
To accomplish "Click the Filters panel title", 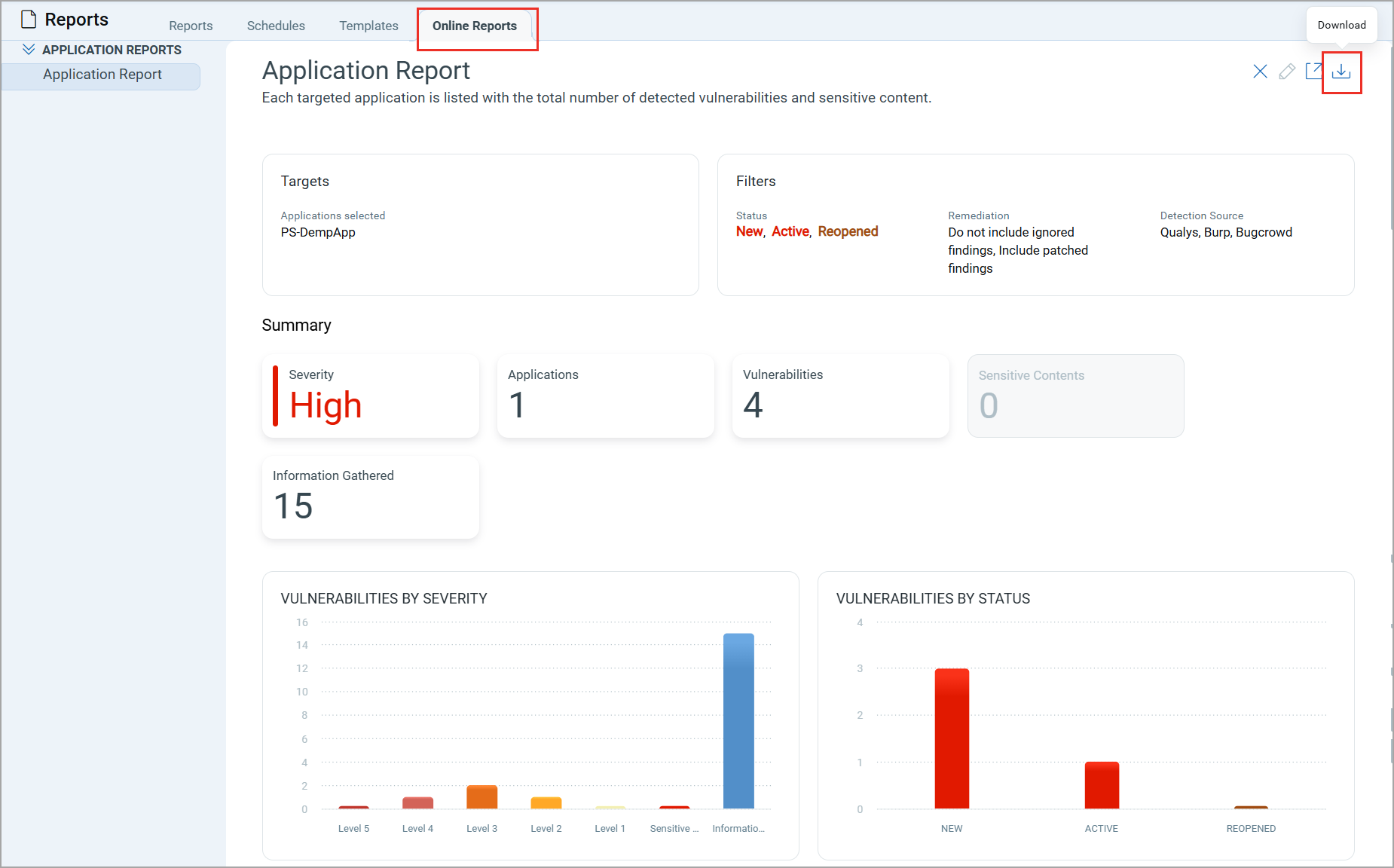I will tap(756, 181).
